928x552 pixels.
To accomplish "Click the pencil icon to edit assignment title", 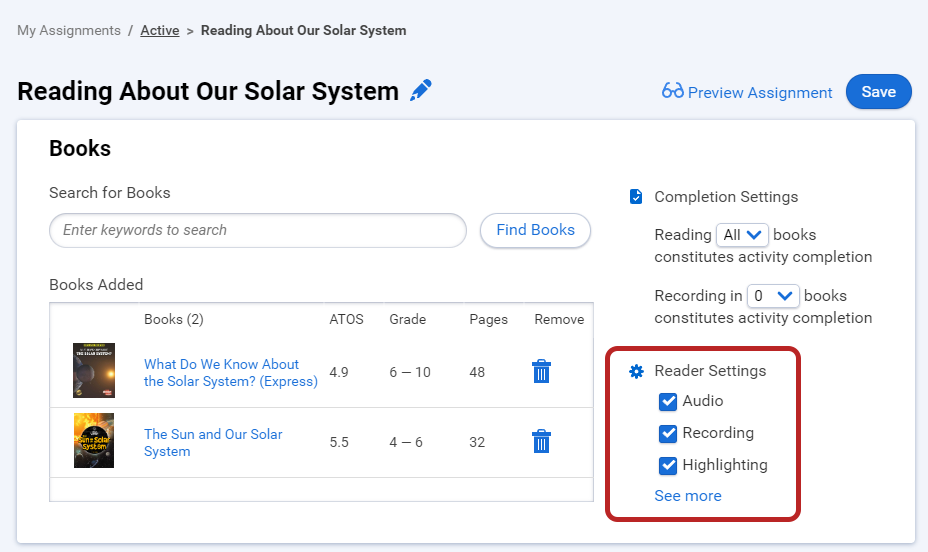I will click(x=421, y=91).
